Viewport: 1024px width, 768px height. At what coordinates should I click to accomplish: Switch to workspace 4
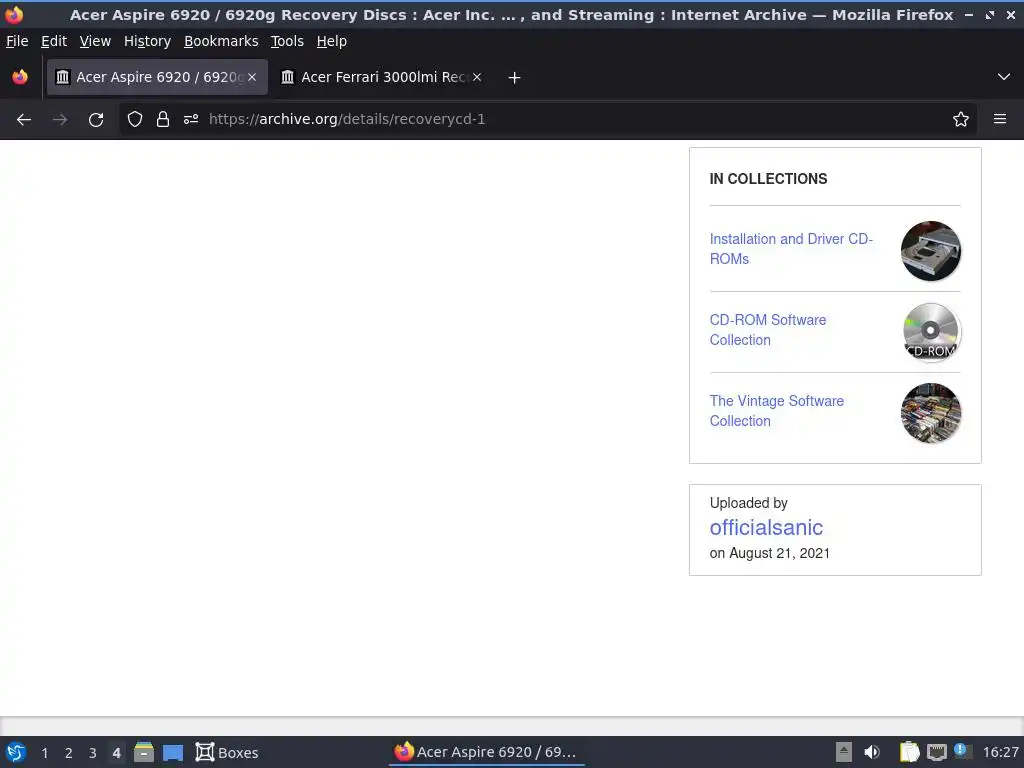(116, 753)
